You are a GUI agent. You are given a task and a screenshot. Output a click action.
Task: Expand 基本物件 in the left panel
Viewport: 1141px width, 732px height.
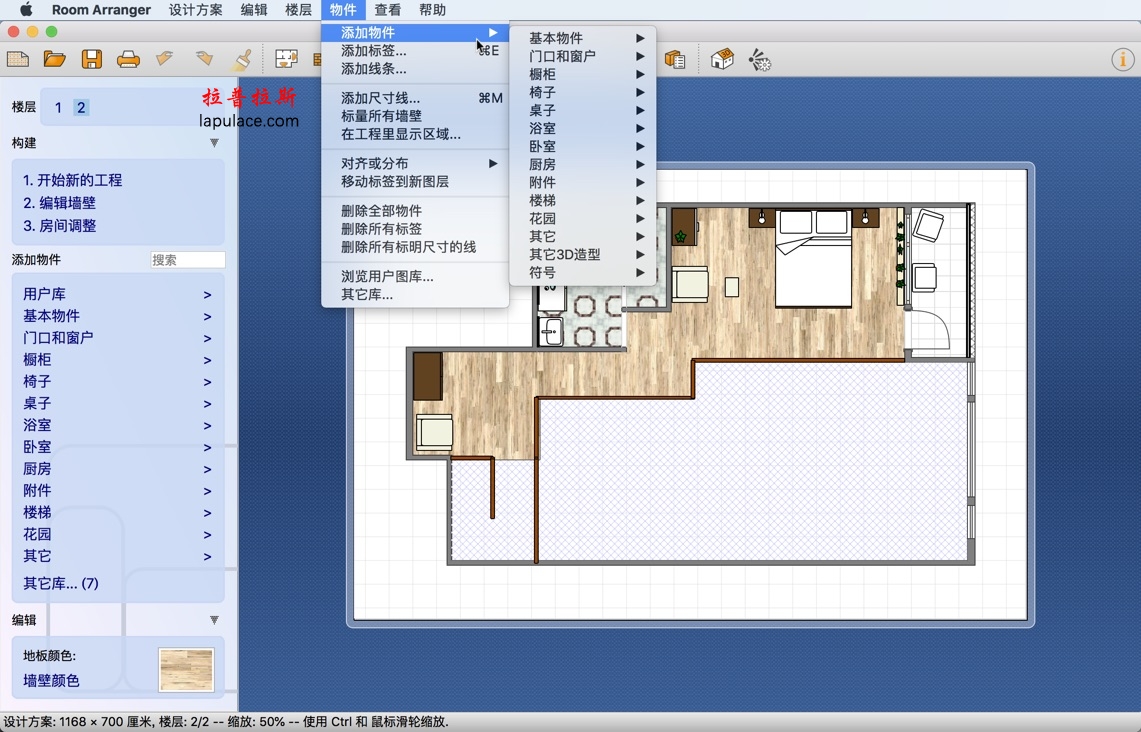[118, 316]
